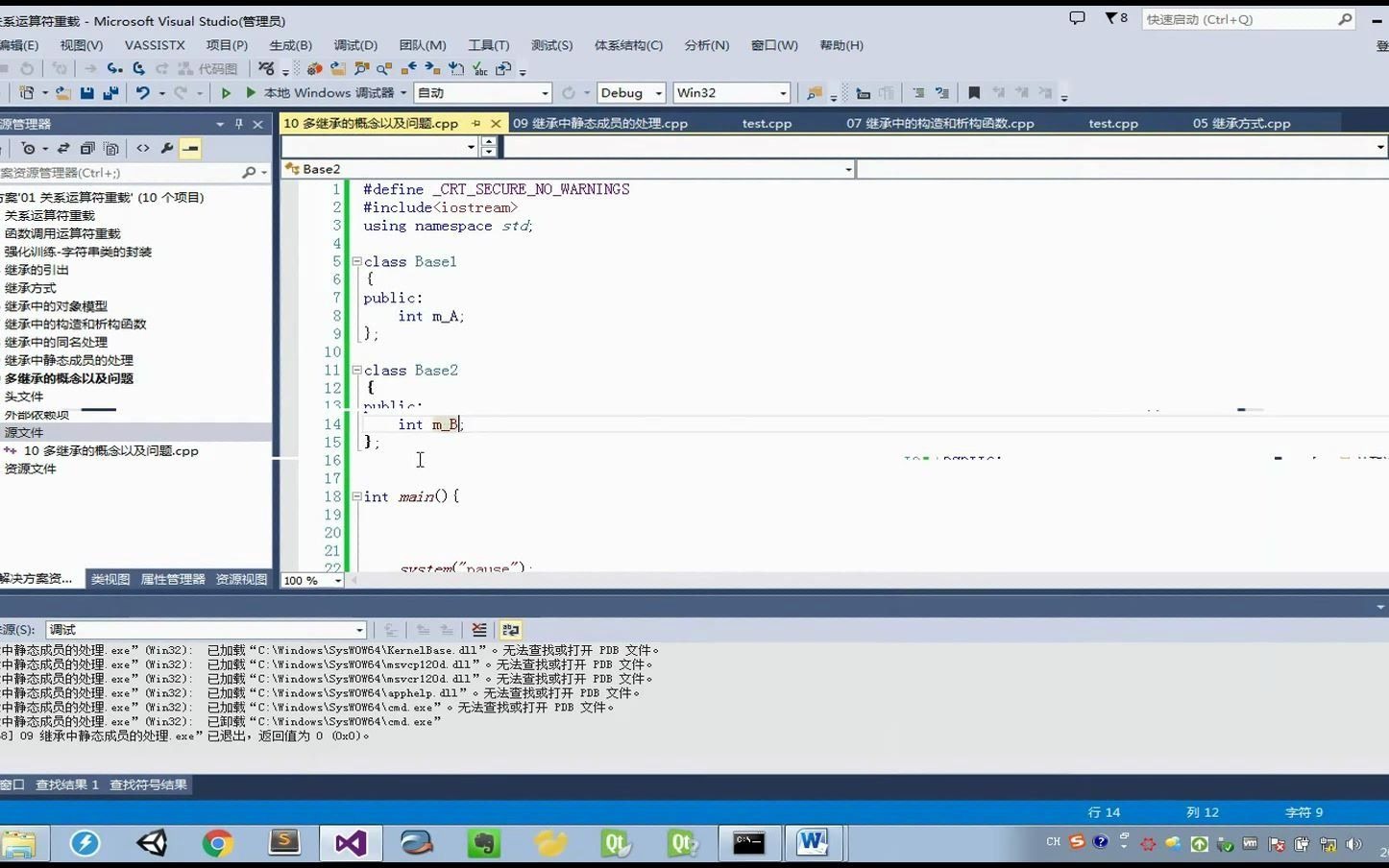Click the Show All Files icon
The height and width of the screenshot is (868, 1389).
tap(111, 149)
